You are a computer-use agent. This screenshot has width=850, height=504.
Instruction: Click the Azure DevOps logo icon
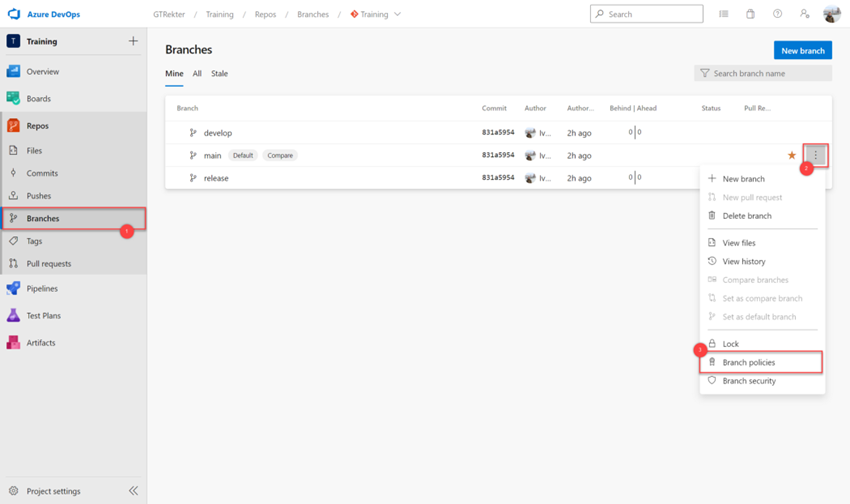click(x=14, y=14)
